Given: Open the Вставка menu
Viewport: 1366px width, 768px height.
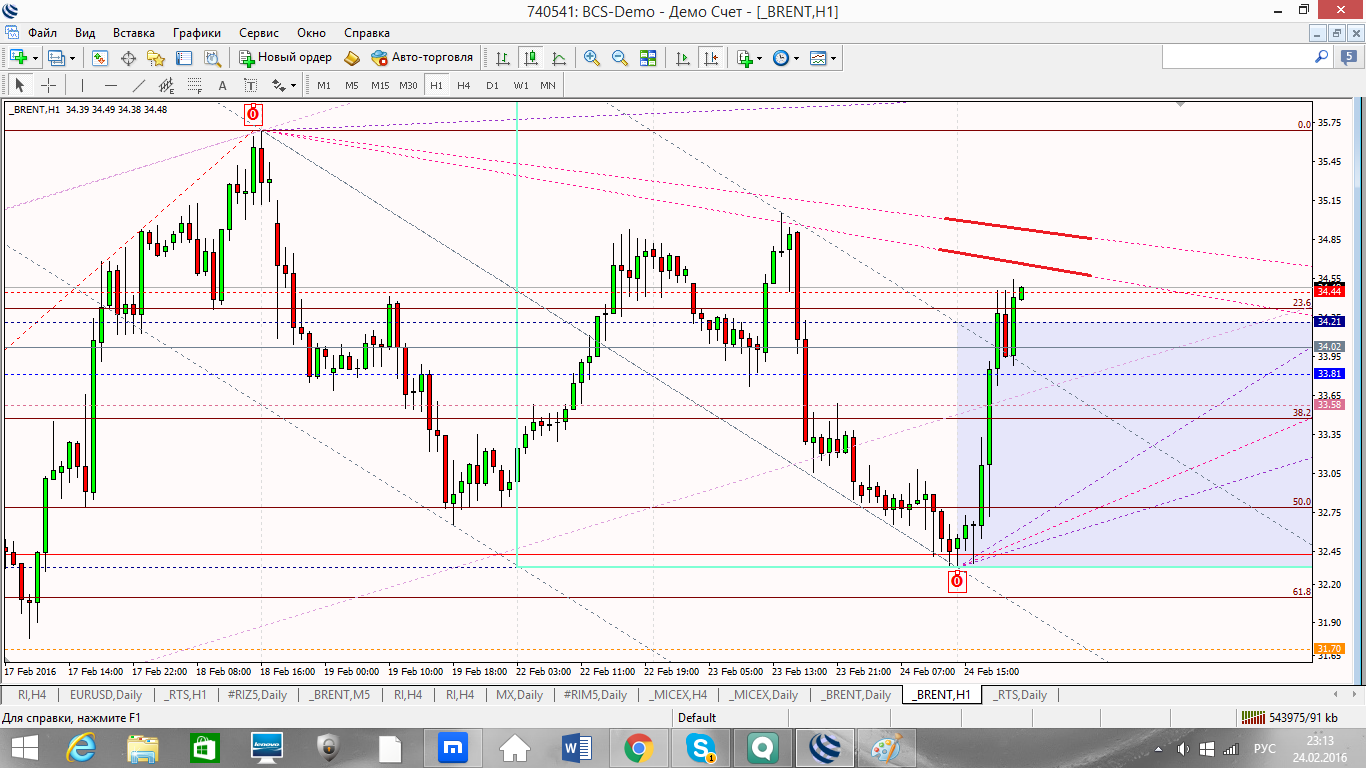Looking at the screenshot, I should pos(134,33).
